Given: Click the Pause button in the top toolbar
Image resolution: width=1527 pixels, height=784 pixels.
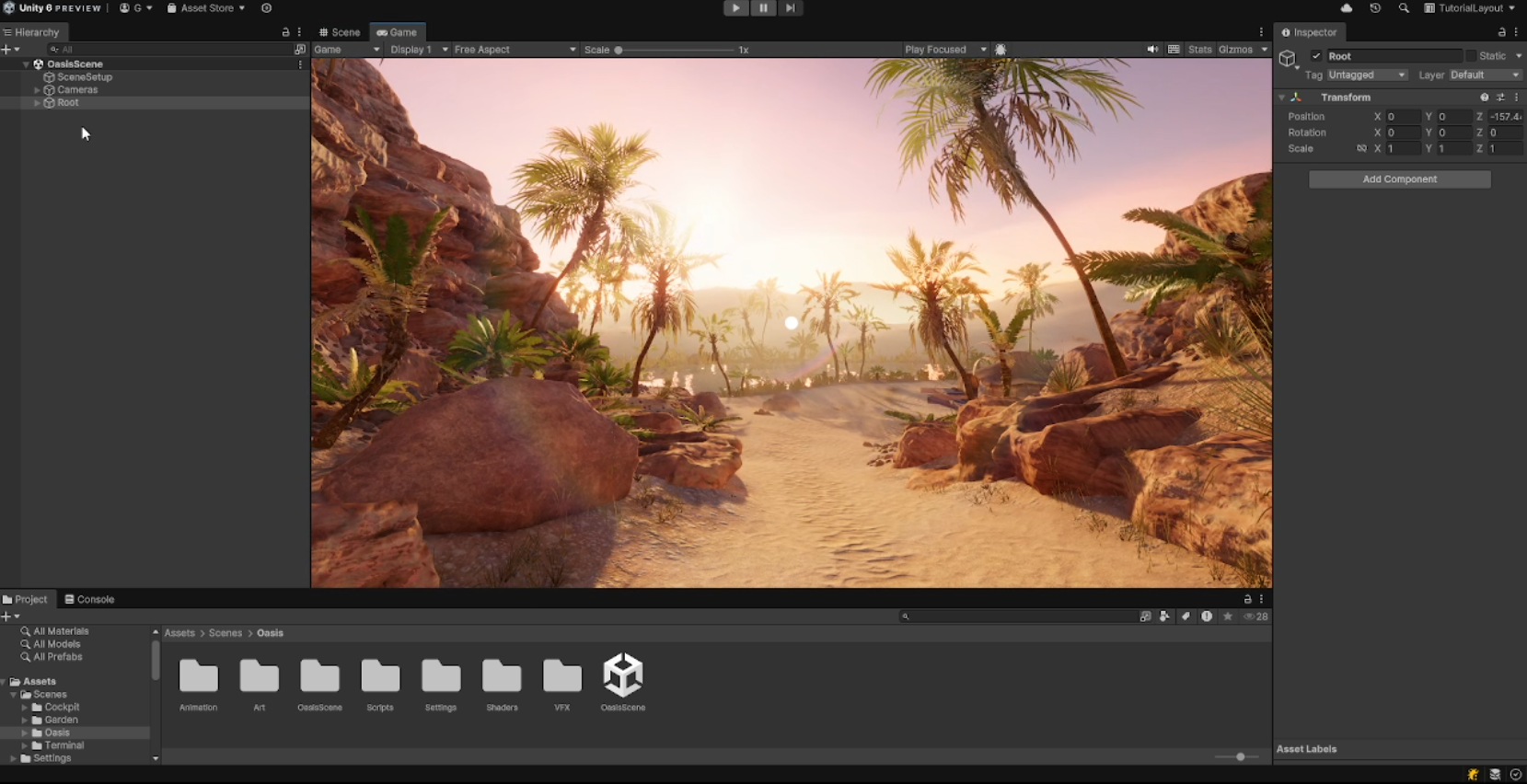Looking at the screenshot, I should pos(763,8).
